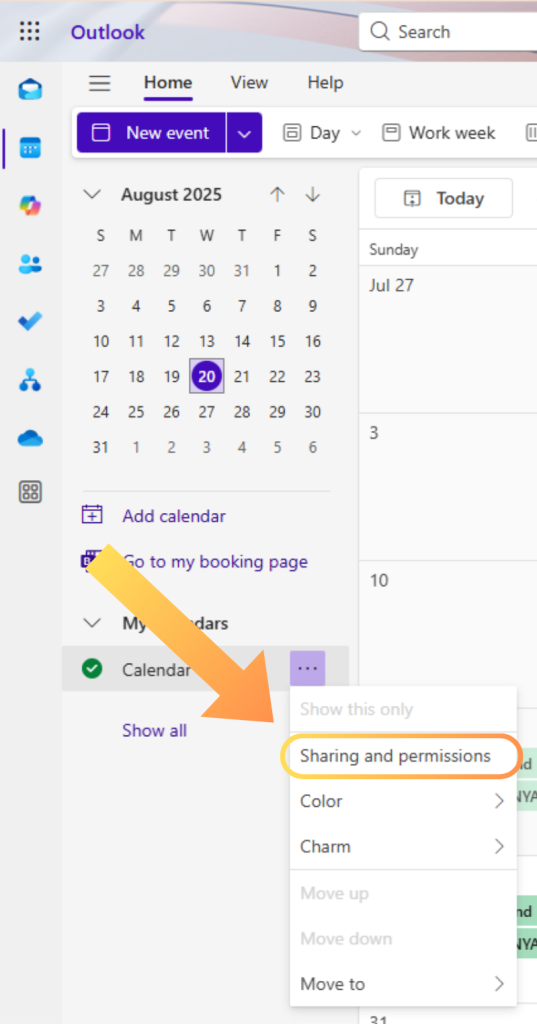
Task: Select August 20 in the mini calendar
Action: coord(206,376)
